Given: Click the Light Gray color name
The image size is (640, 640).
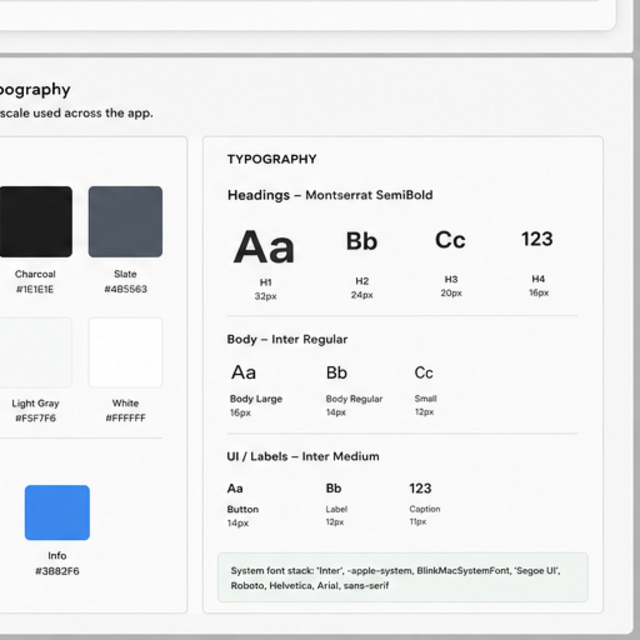Looking at the screenshot, I should (35, 403).
